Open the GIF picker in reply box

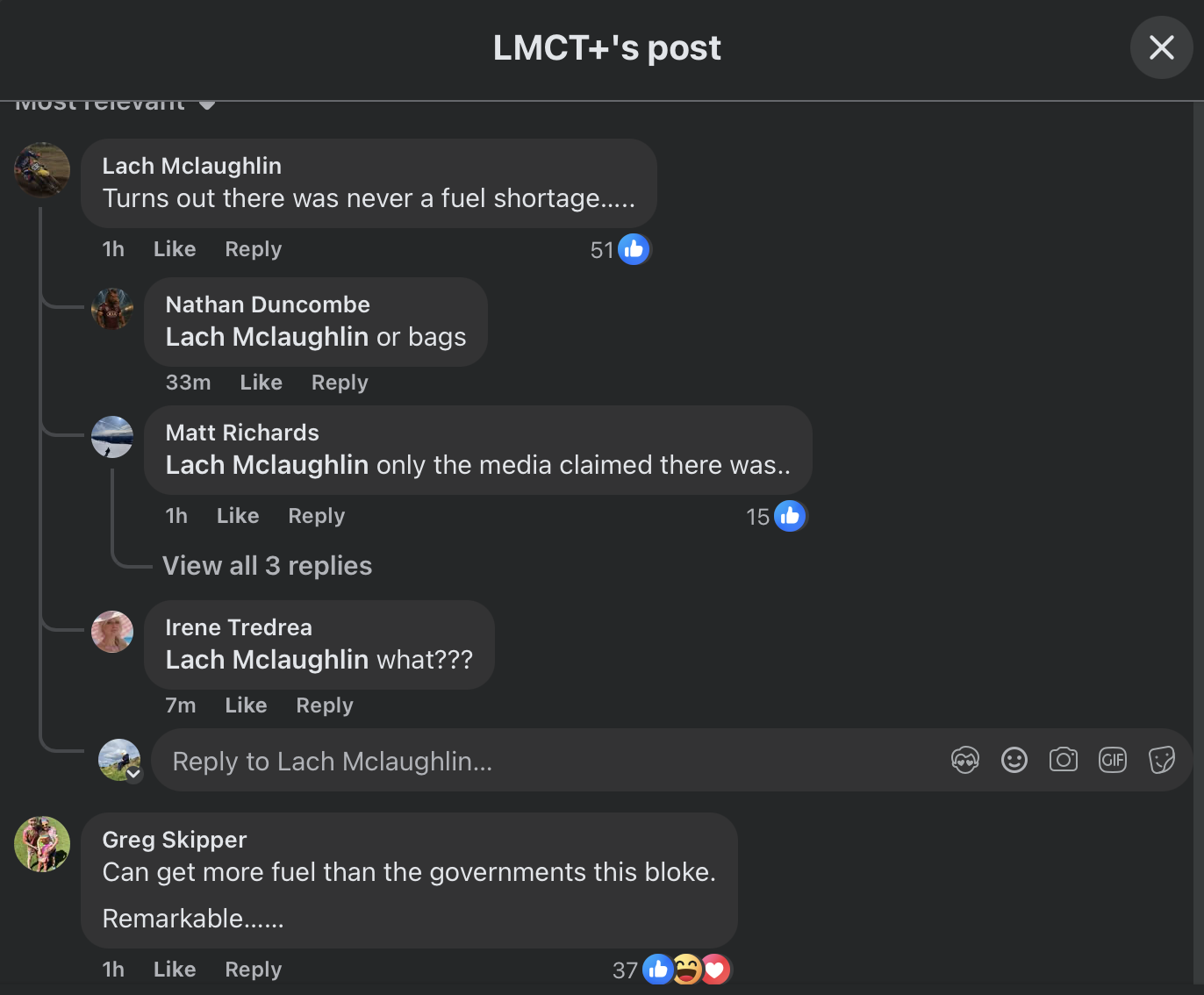(1112, 760)
